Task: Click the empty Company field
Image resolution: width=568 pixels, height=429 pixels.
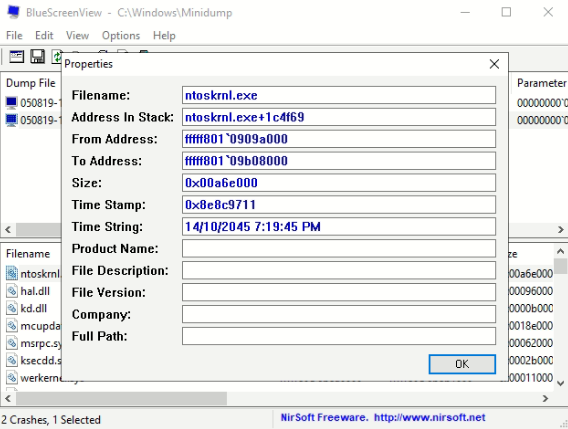Action: 339,314
